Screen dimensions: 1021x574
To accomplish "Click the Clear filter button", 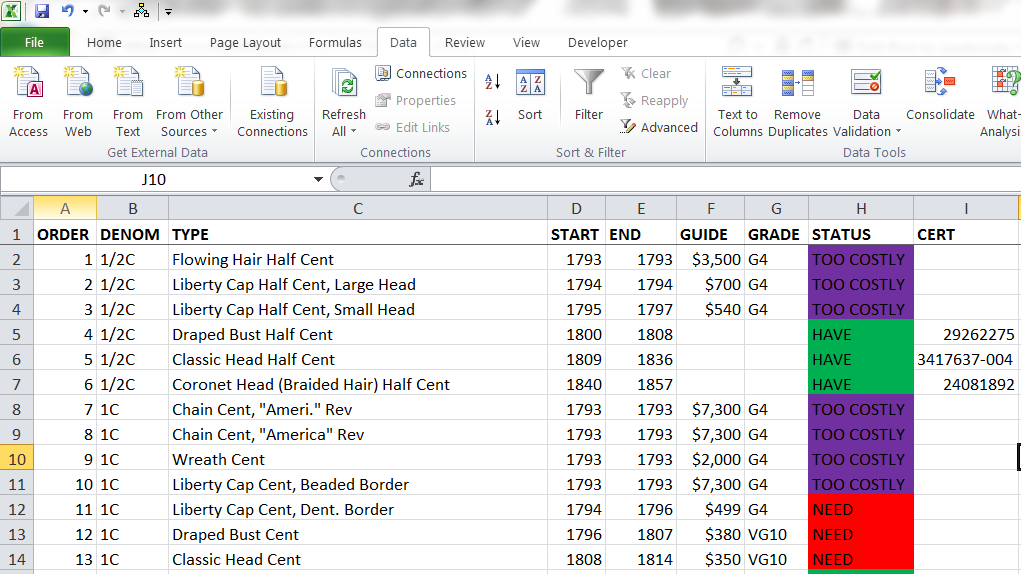I will coord(646,74).
